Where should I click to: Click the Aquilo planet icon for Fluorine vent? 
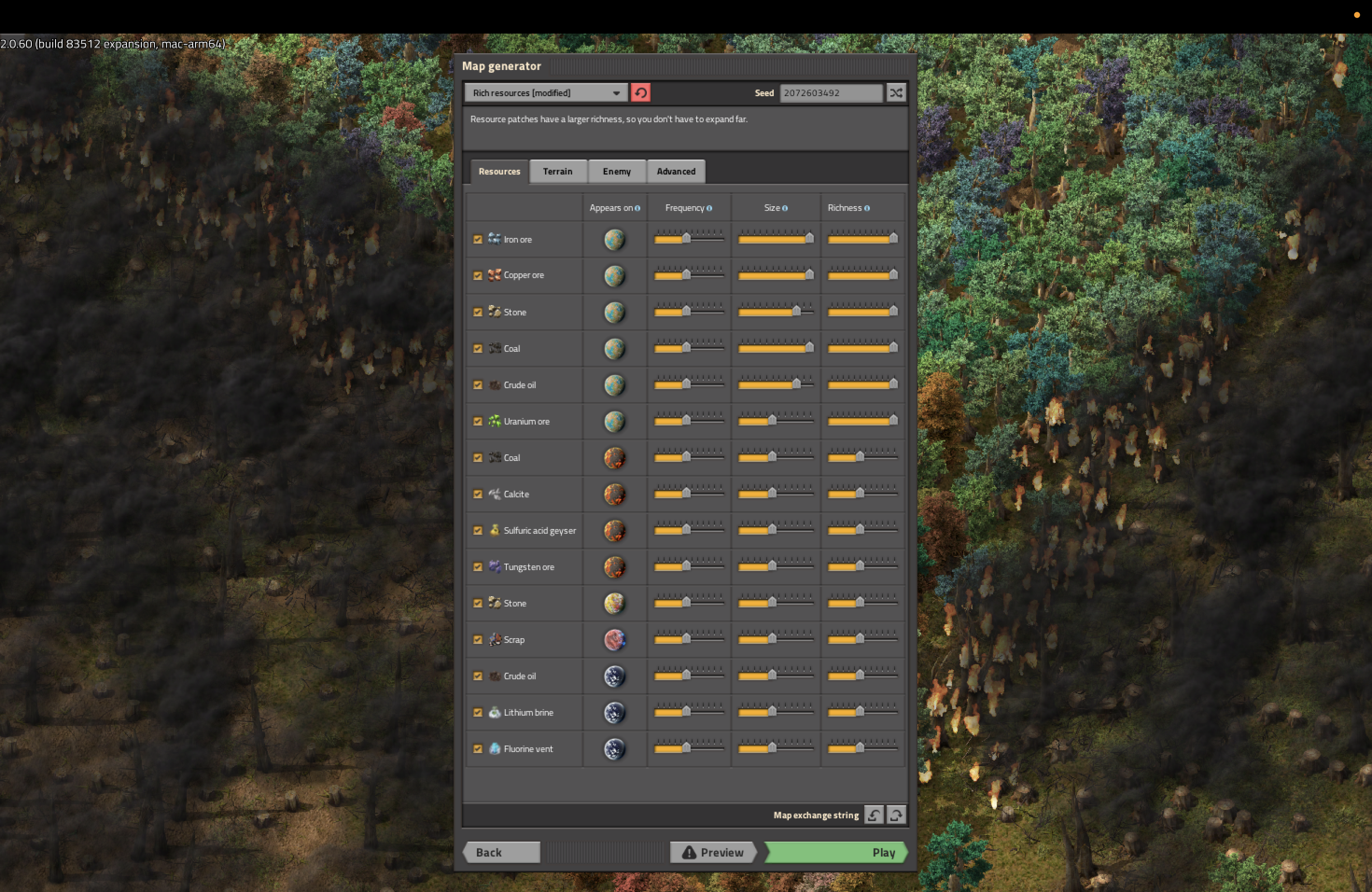tap(615, 748)
